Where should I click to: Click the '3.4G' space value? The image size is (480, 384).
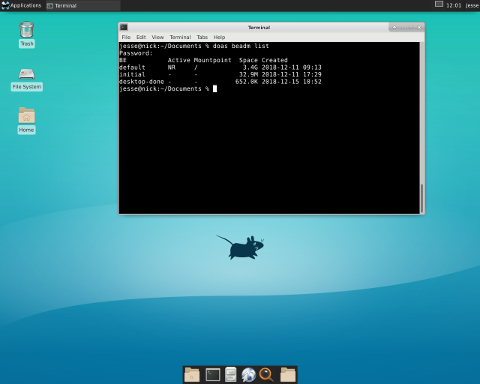(250, 67)
